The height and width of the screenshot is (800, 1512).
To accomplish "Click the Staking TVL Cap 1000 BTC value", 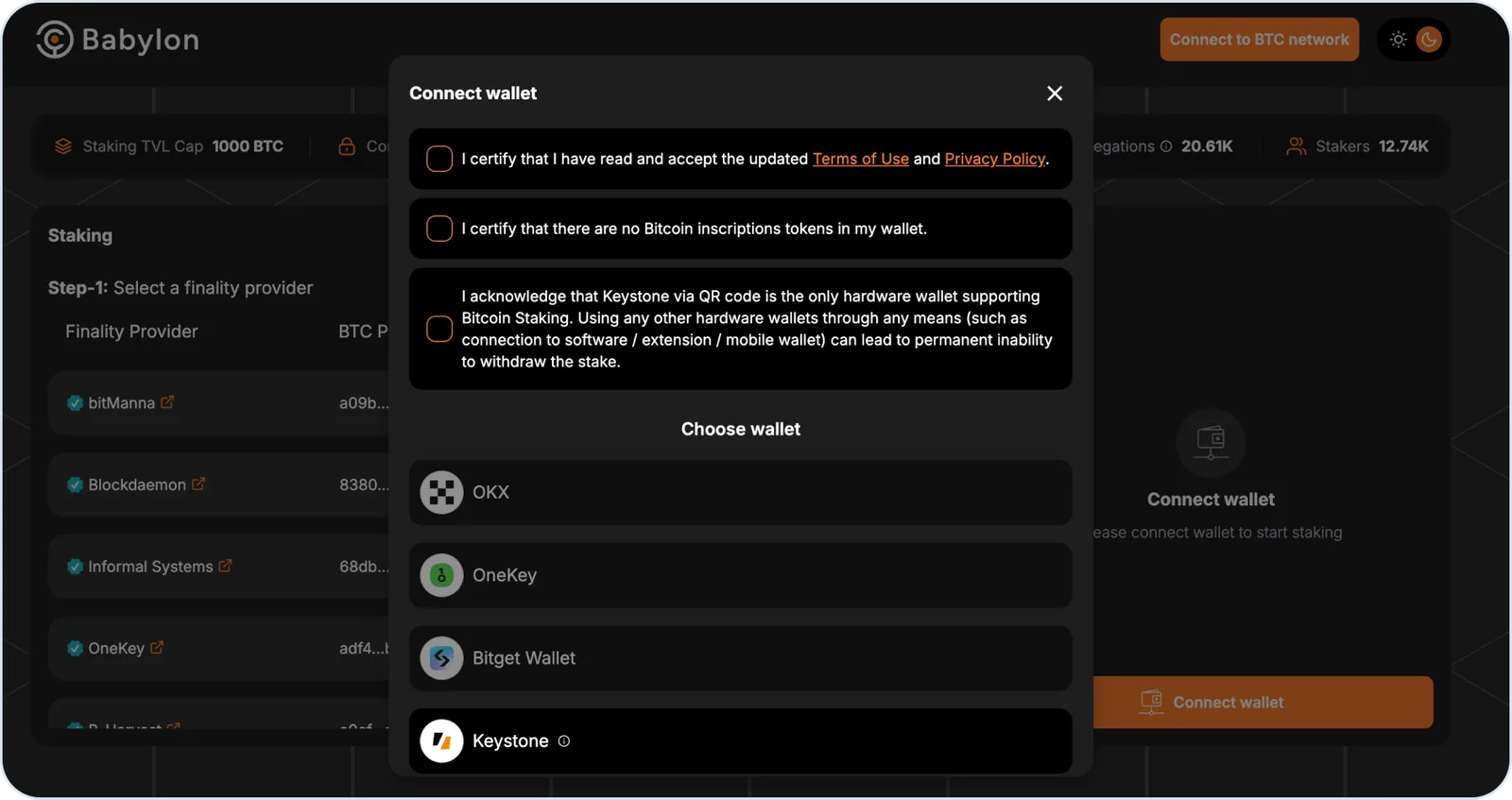I will 248,146.
